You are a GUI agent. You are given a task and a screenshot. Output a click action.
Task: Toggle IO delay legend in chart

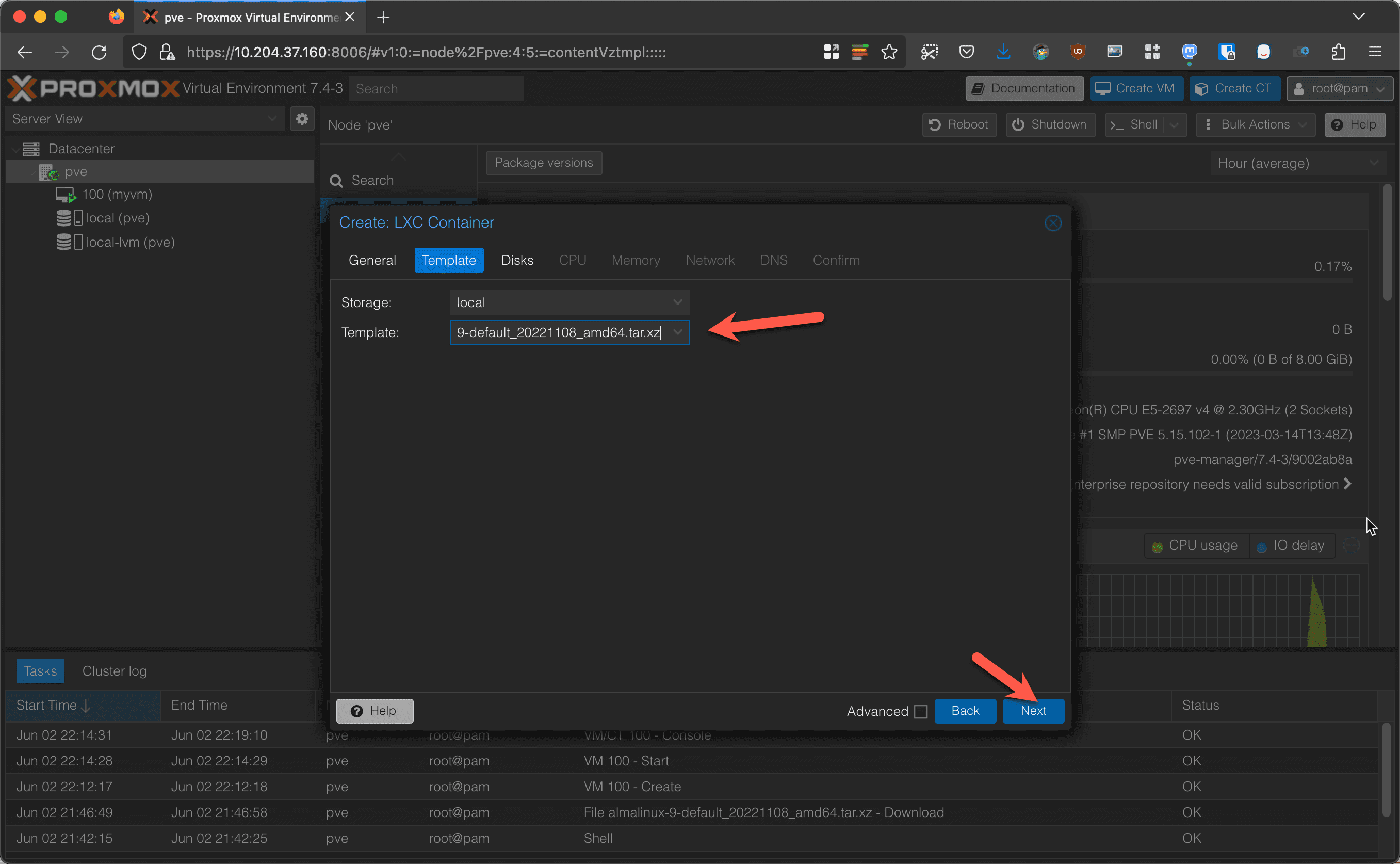[x=1292, y=546]
